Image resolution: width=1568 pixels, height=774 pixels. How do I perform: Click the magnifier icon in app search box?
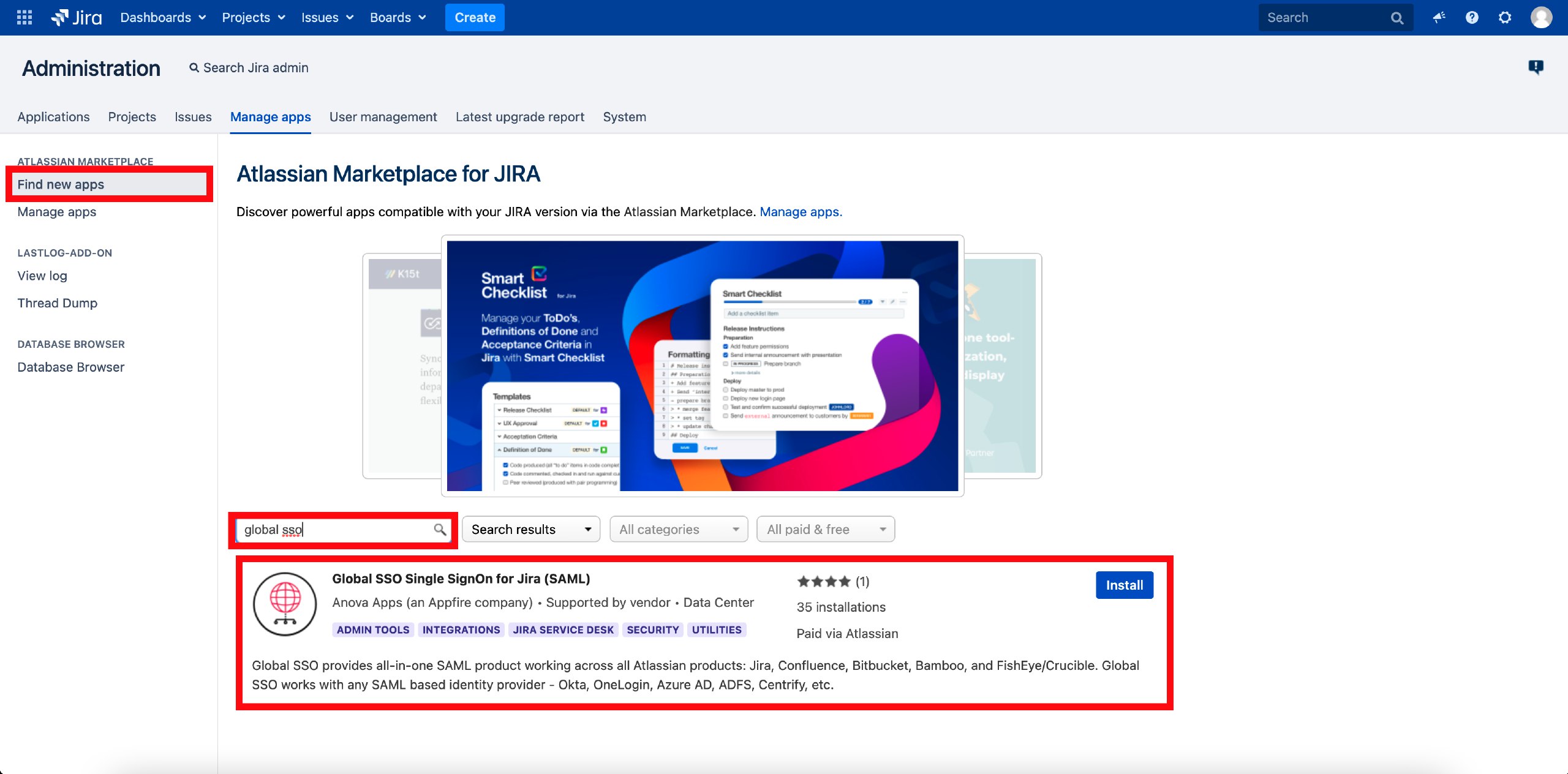[x=440, y=530]
